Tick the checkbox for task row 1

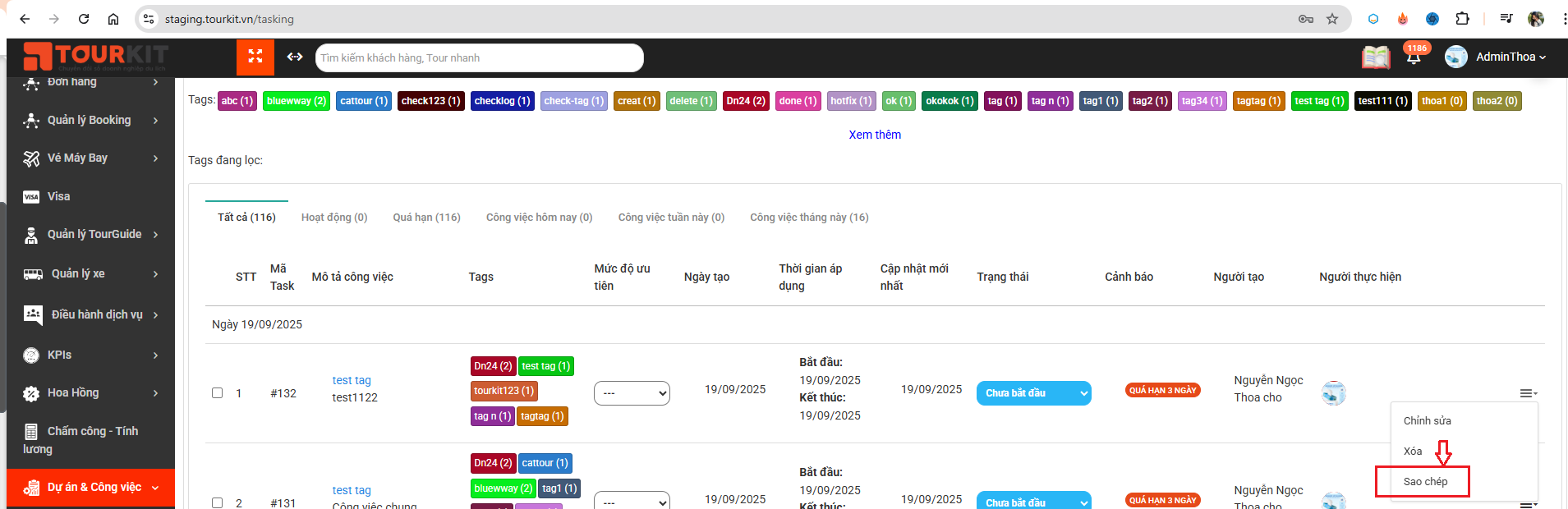point(218,393)
